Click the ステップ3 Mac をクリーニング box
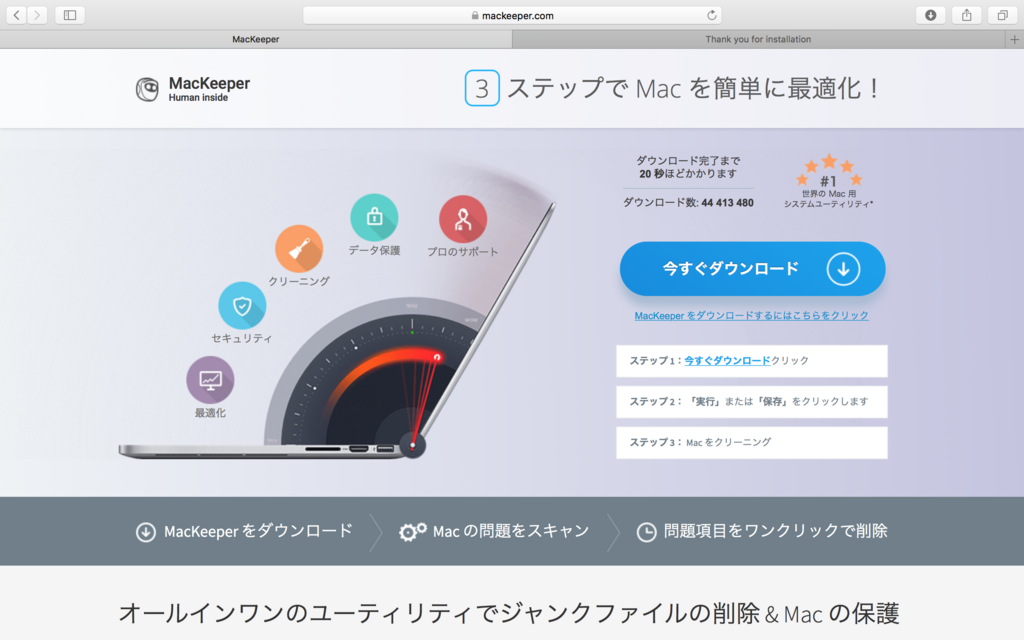This screenshot has width=1024, height=640. 752,443
